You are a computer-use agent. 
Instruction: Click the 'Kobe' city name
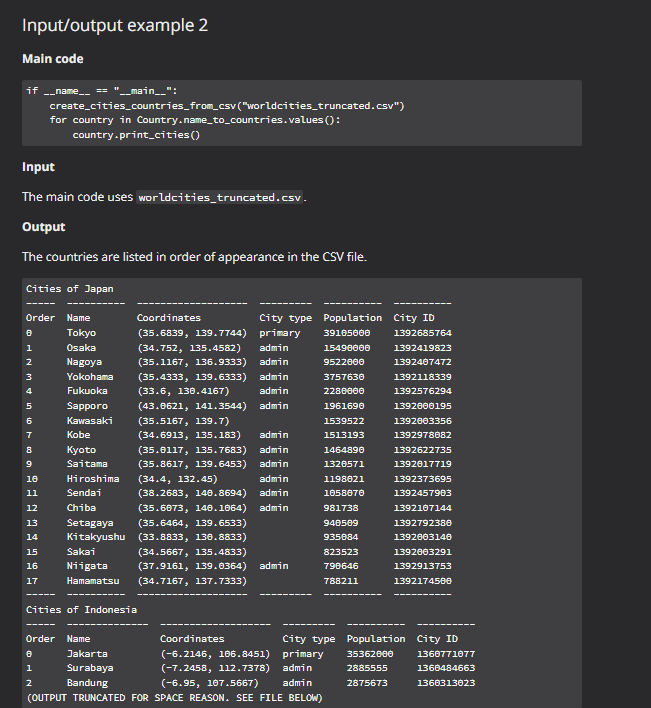click(79, 434)
